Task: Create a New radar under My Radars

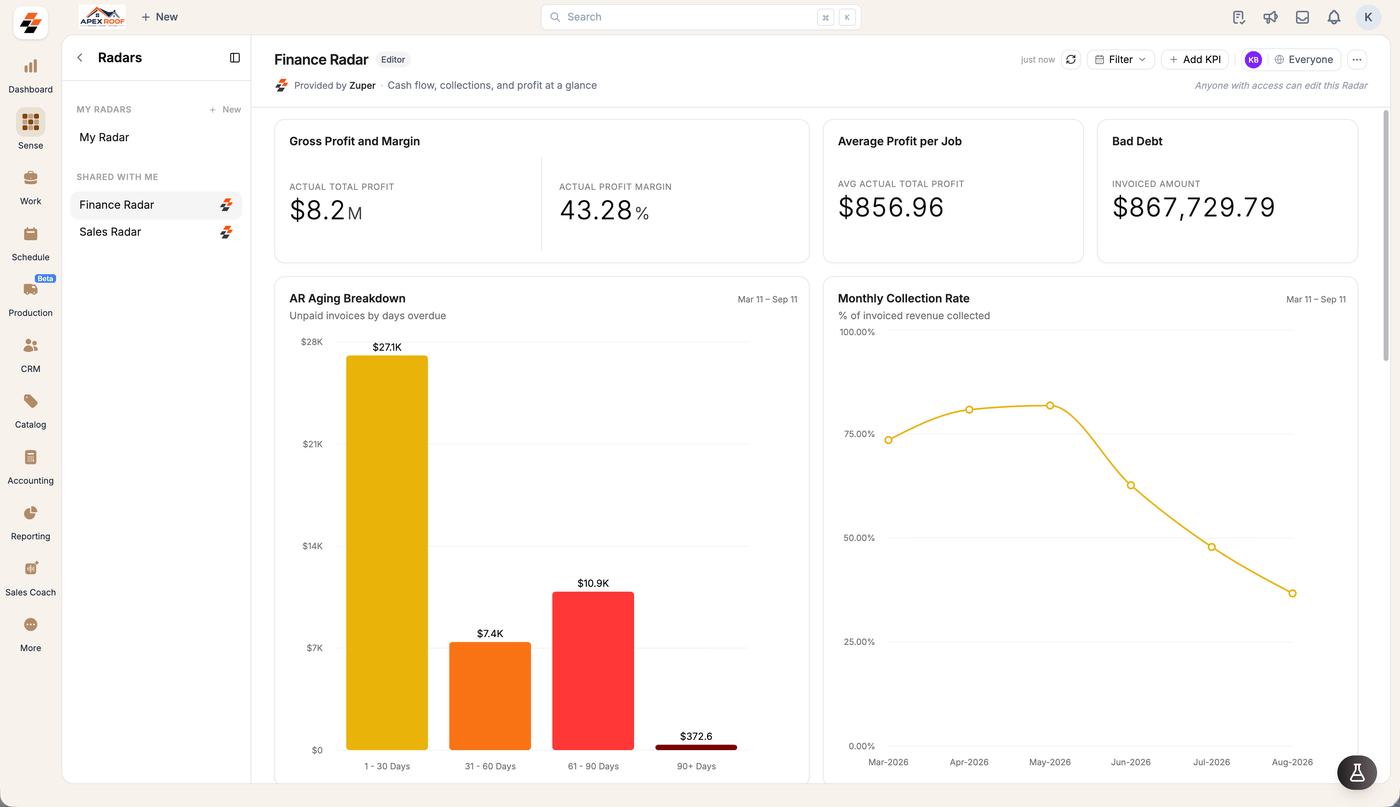Action: tap(225, 110)
